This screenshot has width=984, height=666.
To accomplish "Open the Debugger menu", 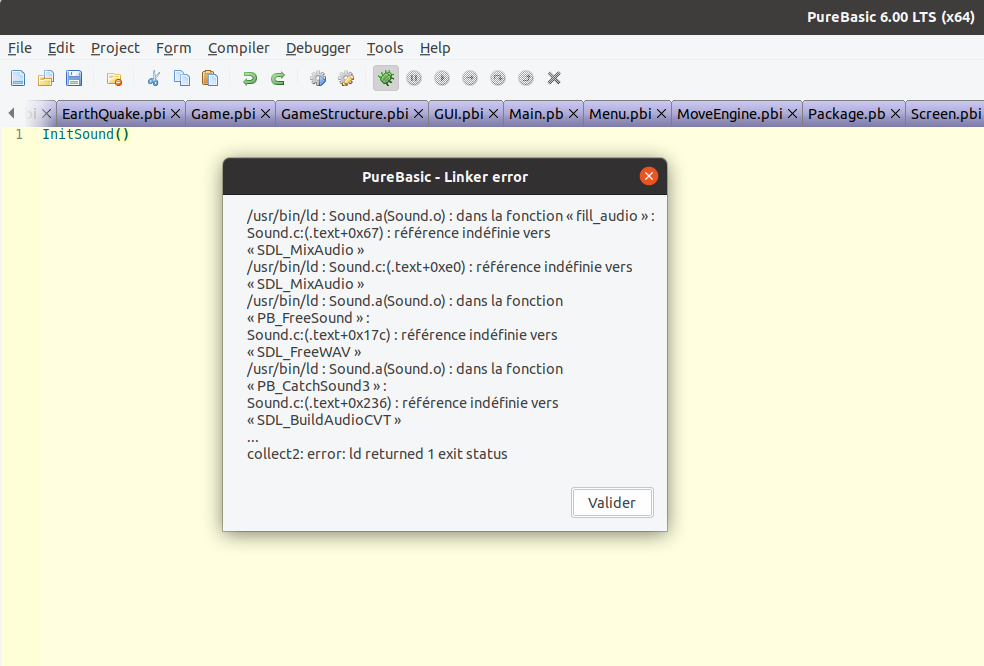I will tap(318, 48).
